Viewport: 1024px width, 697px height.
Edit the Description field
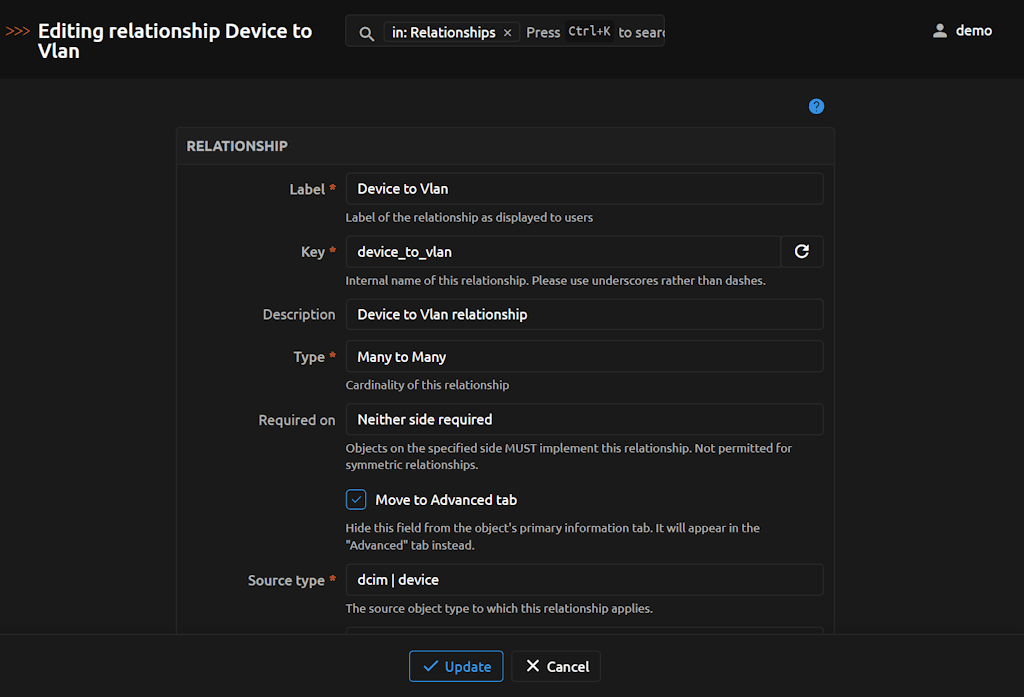(x=584, y=314)
